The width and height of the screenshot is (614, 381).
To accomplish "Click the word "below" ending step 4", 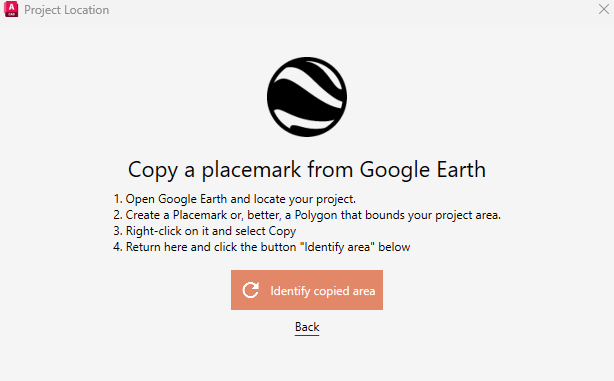I will (394, 247).
